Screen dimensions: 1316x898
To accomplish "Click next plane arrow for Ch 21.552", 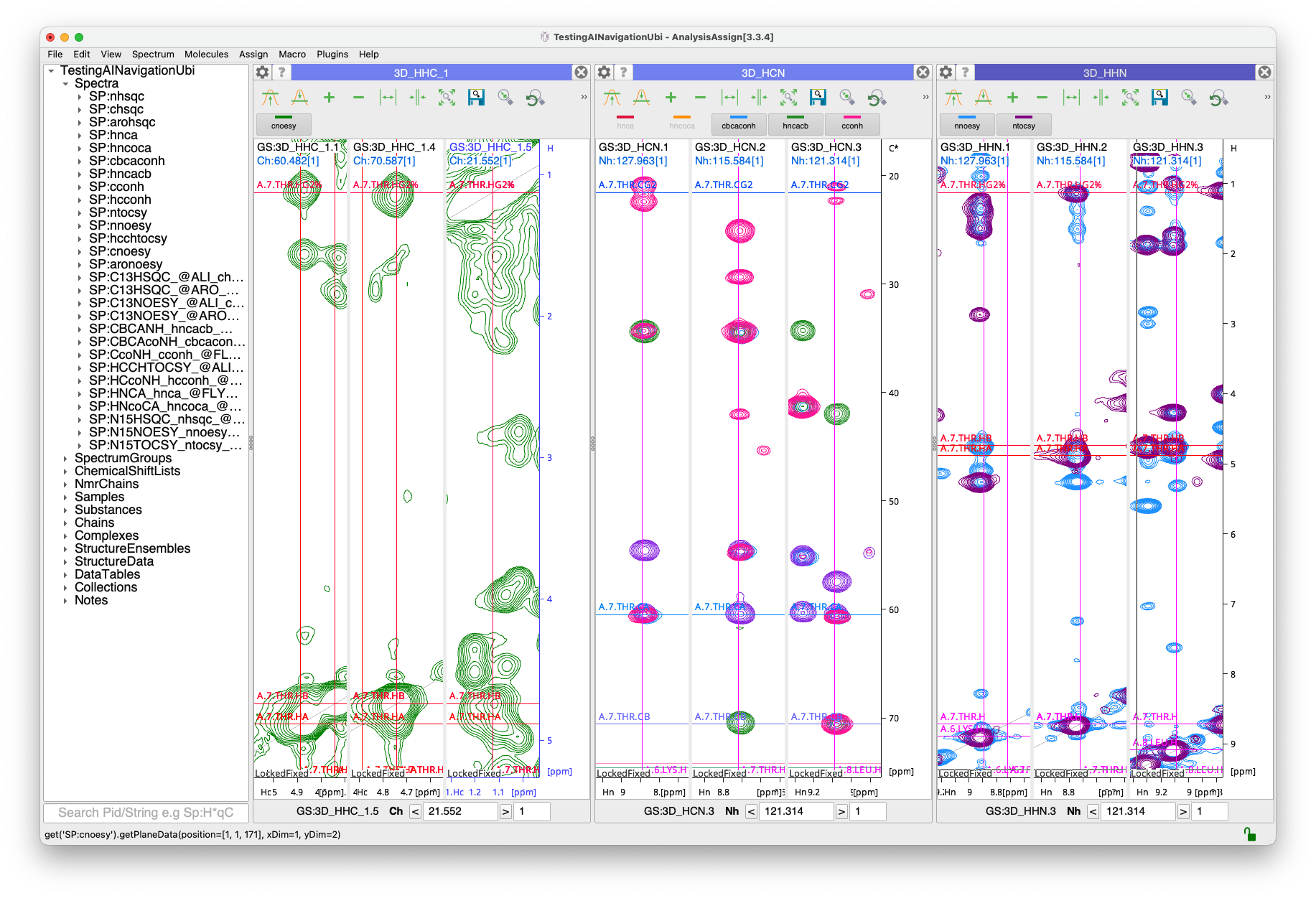I will (x=505, y=812).
